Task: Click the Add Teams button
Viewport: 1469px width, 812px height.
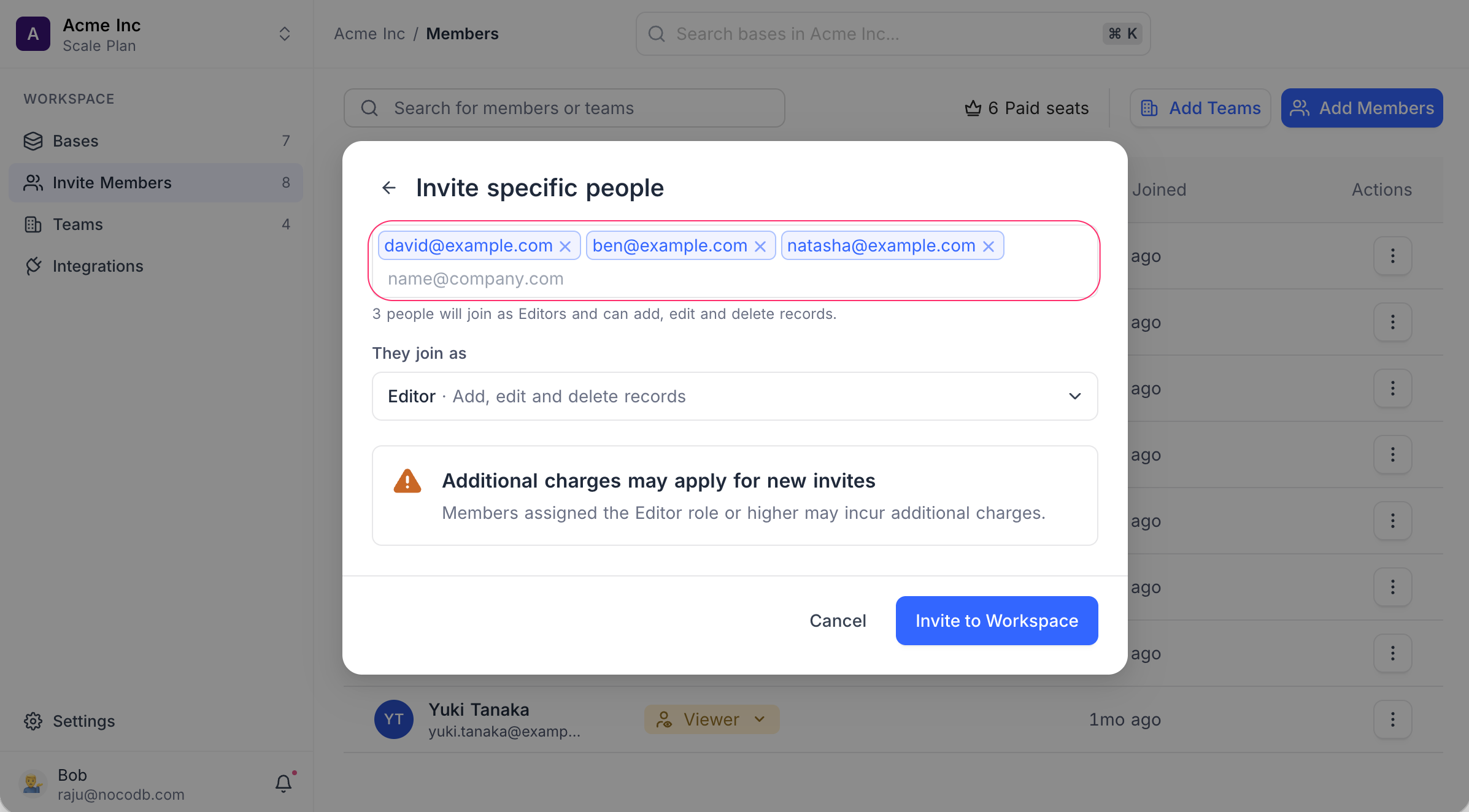Action: (x=1201, y=108)
